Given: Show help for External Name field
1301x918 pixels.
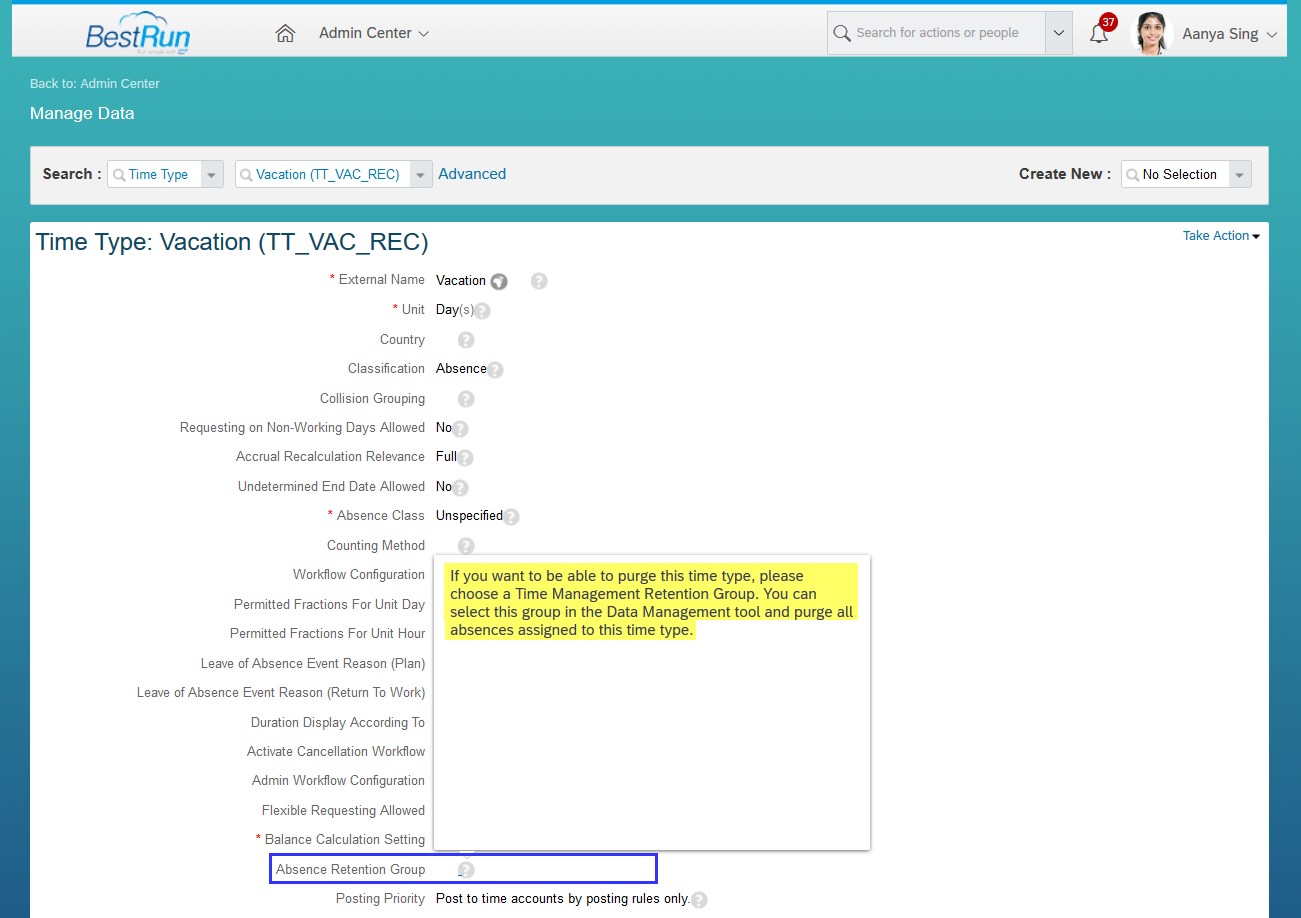Looking at the screenshot, I should point(539,281).
